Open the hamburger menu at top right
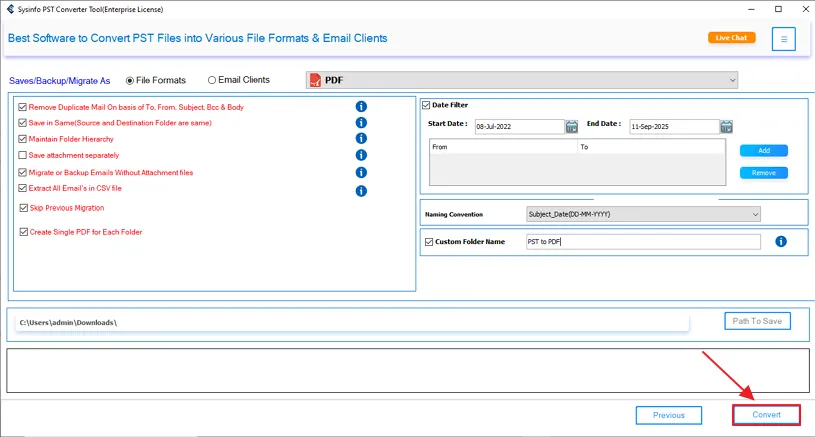The height and width of the screenshot is (437, 815). (x=784, y=39)
